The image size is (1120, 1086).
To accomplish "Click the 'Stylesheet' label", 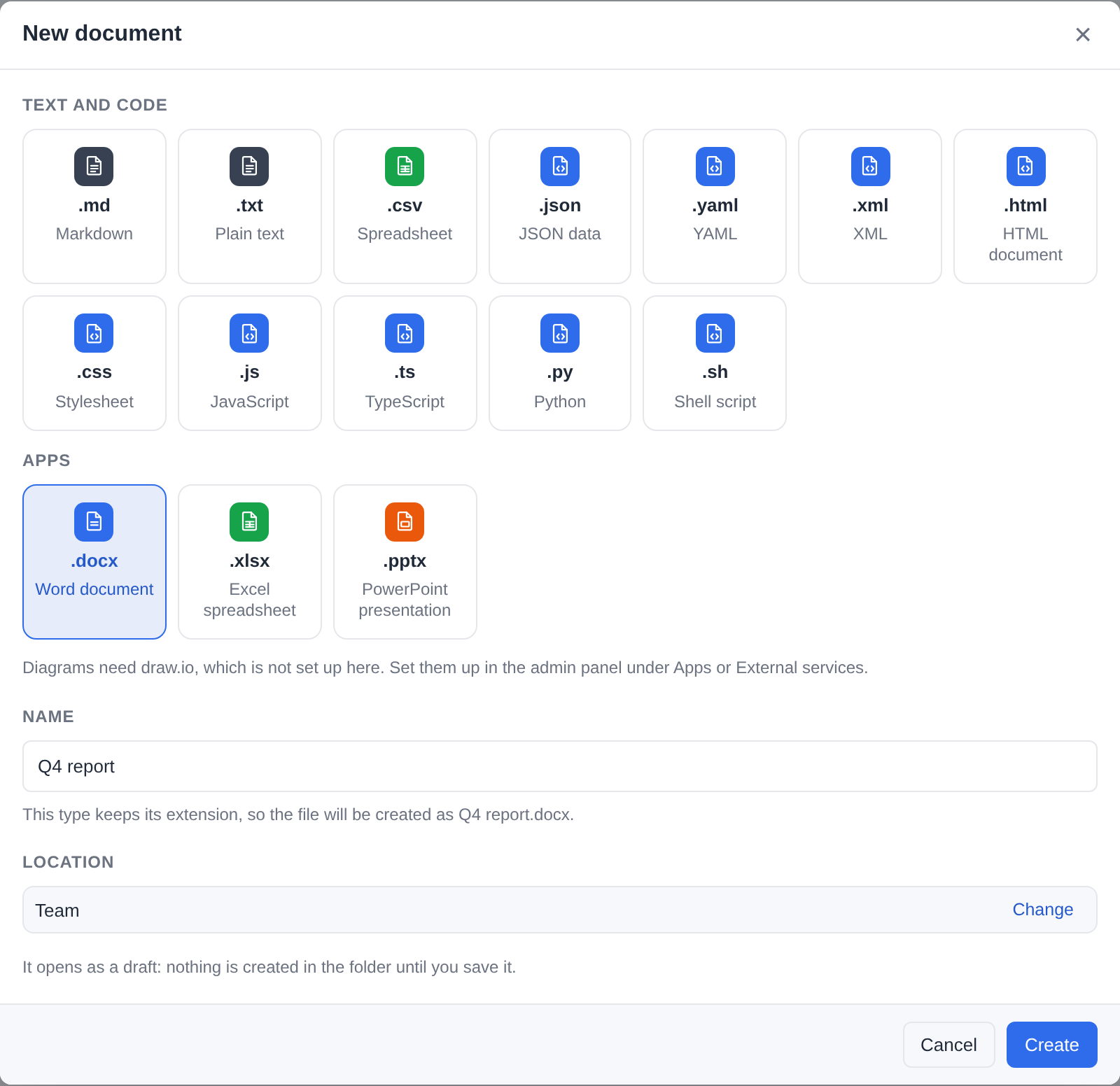I will click(94, 402).
